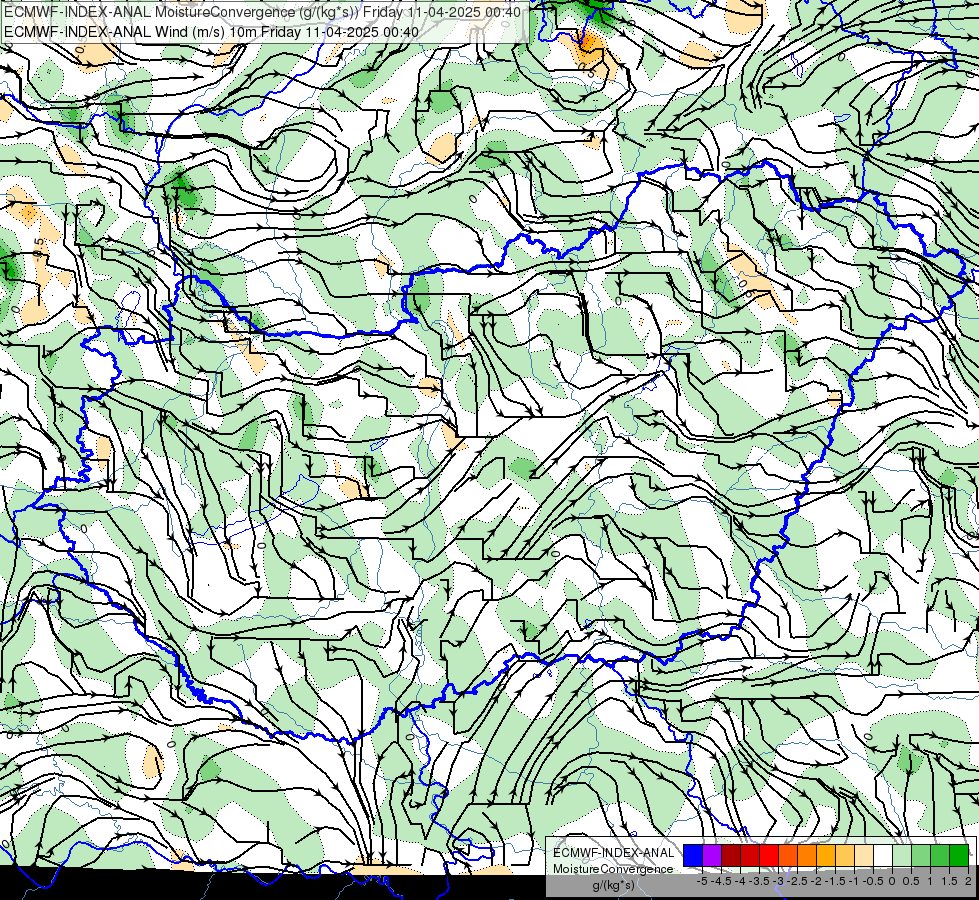Click the legend value label '1.5'

tap(949, 881)
